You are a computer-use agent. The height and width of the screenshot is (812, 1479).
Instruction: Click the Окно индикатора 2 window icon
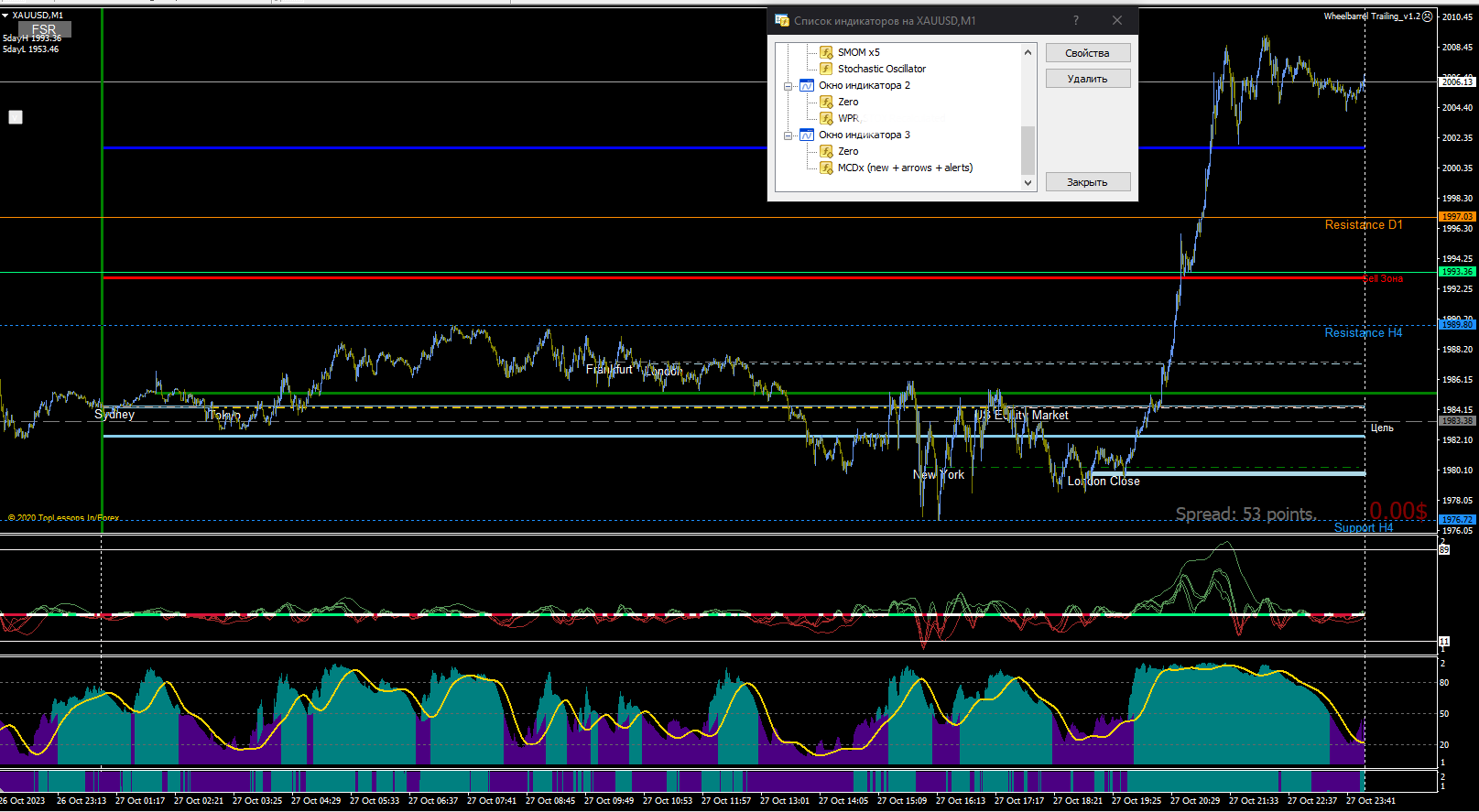pyautogui.click(x=807, y=85)
